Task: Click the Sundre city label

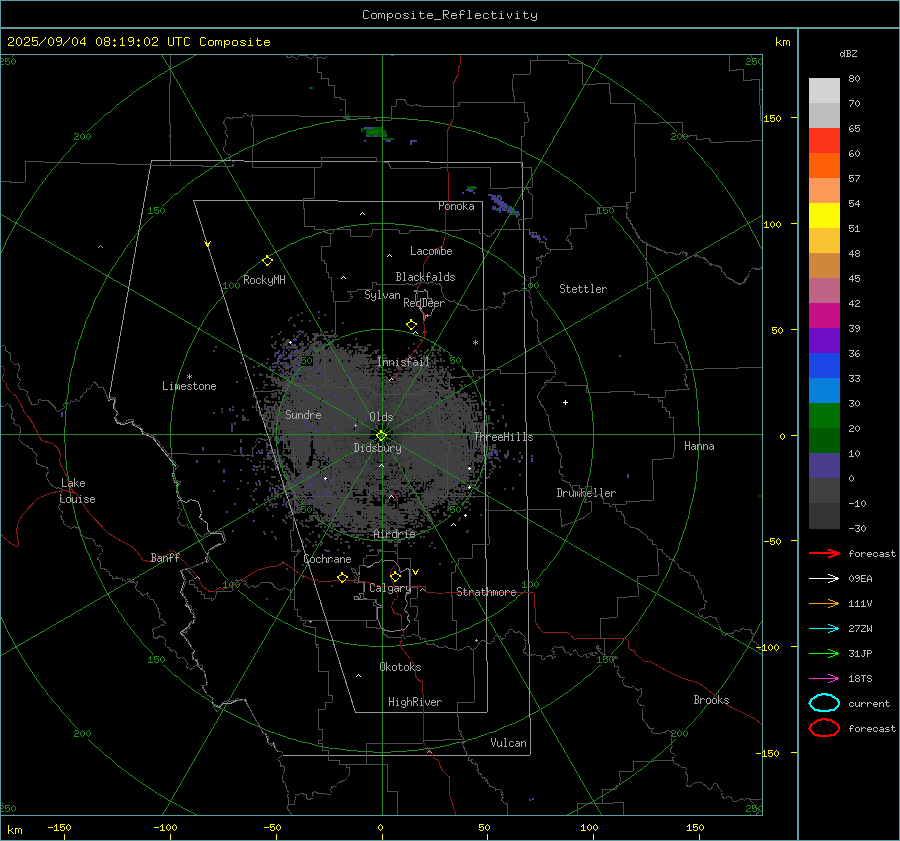Action: pos(303,414)
